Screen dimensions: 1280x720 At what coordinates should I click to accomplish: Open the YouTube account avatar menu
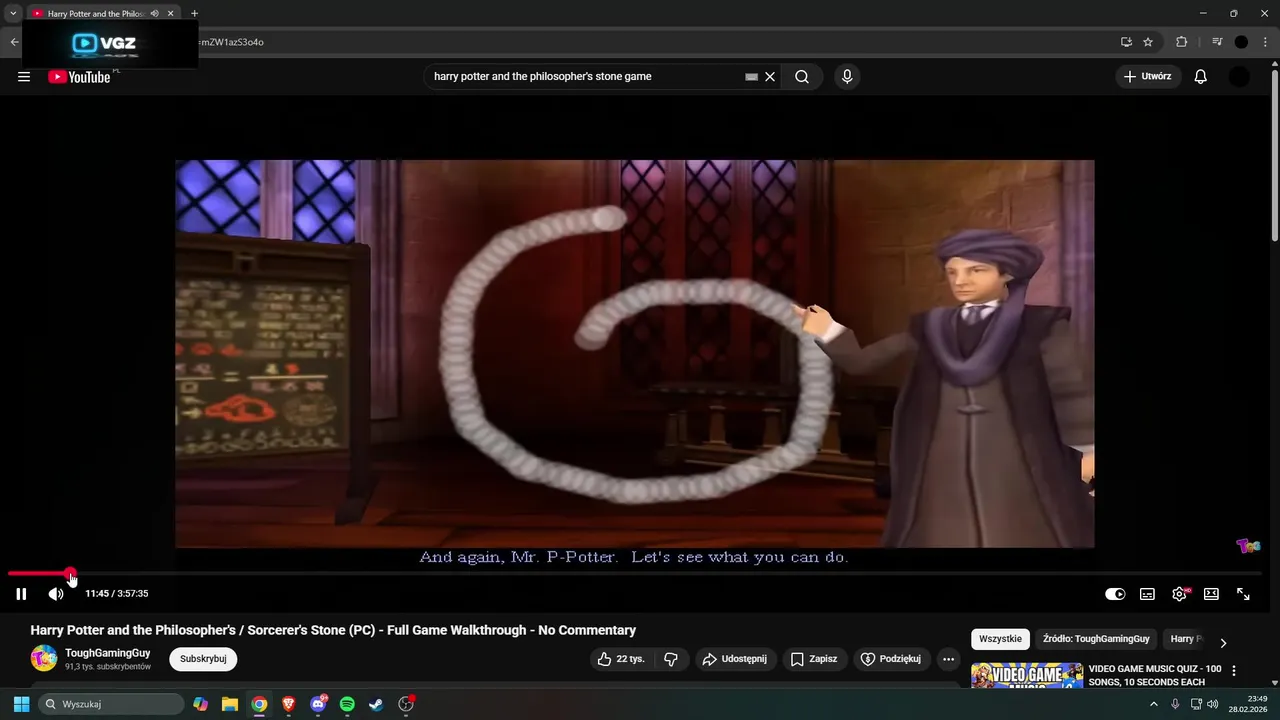(x=1239, y=77)
